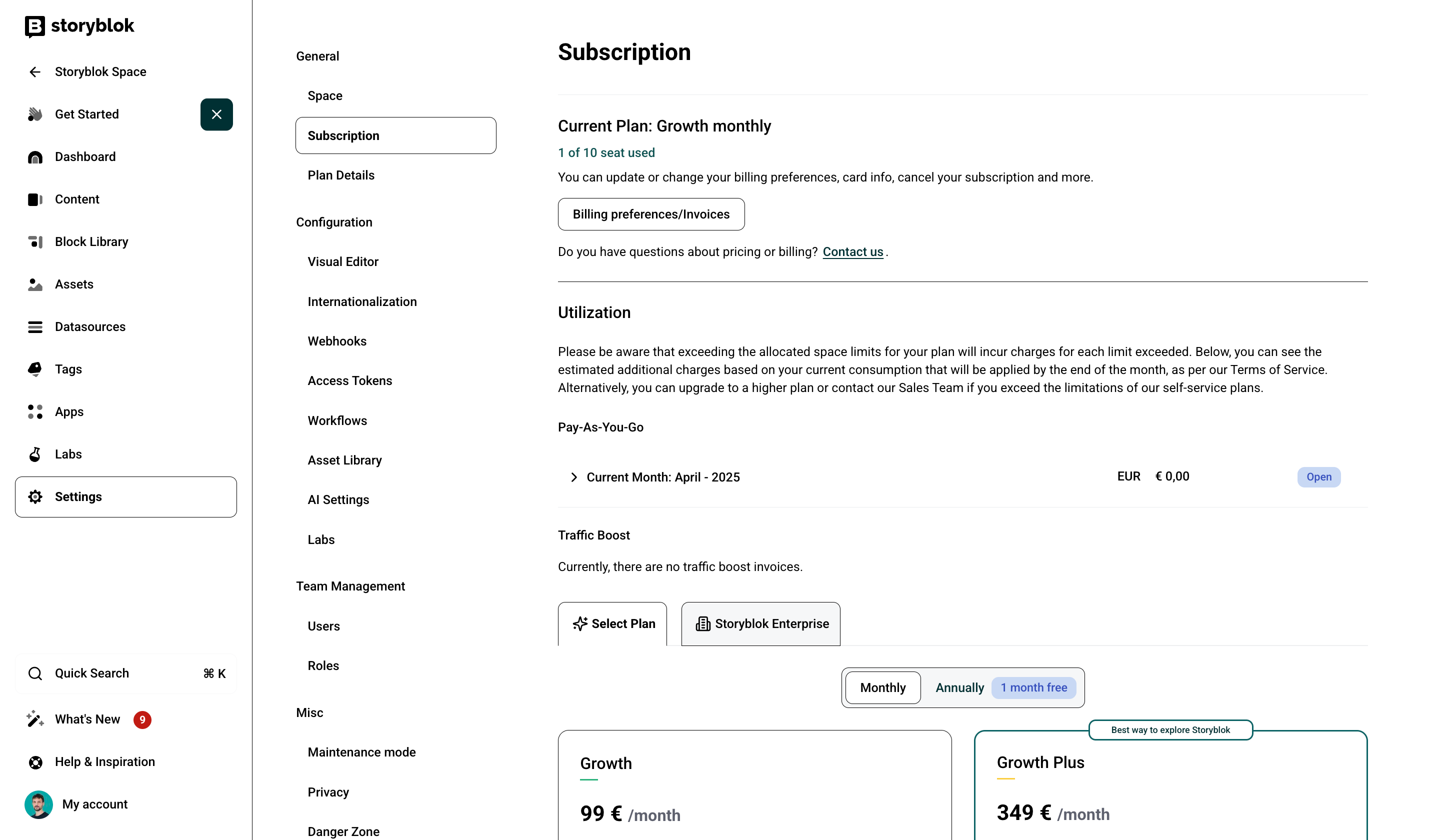Open Quick Search field
Image resolution: width=1440 pixels, height=840 pixels.
point(125,673)
